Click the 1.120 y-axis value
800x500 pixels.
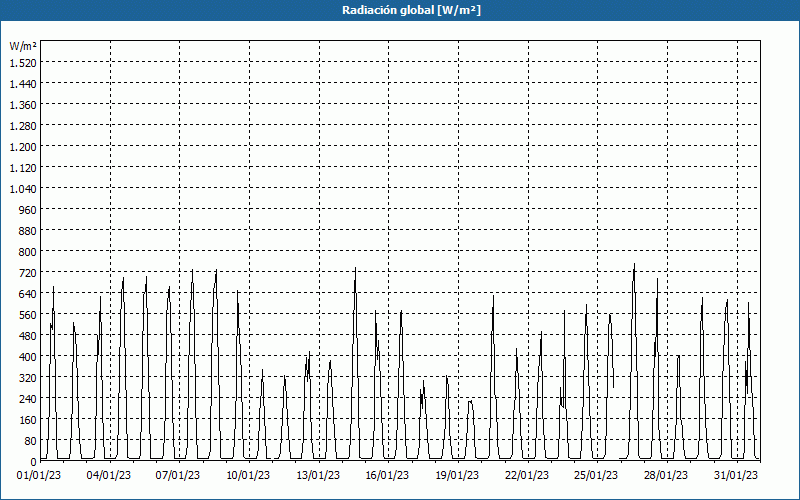(x=23, y=167)
